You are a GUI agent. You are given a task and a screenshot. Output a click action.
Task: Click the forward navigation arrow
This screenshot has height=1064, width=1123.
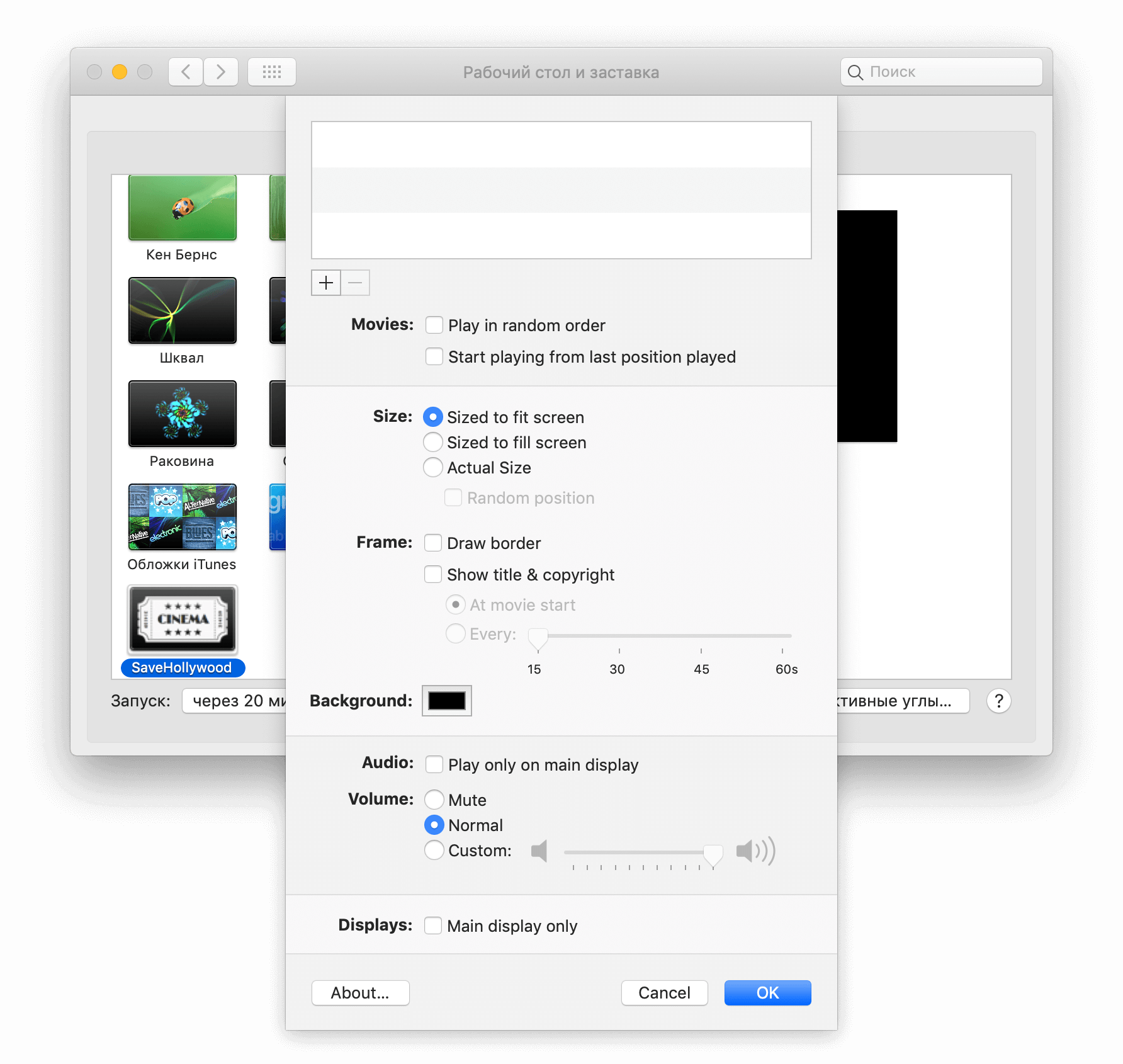pos(220,72)
